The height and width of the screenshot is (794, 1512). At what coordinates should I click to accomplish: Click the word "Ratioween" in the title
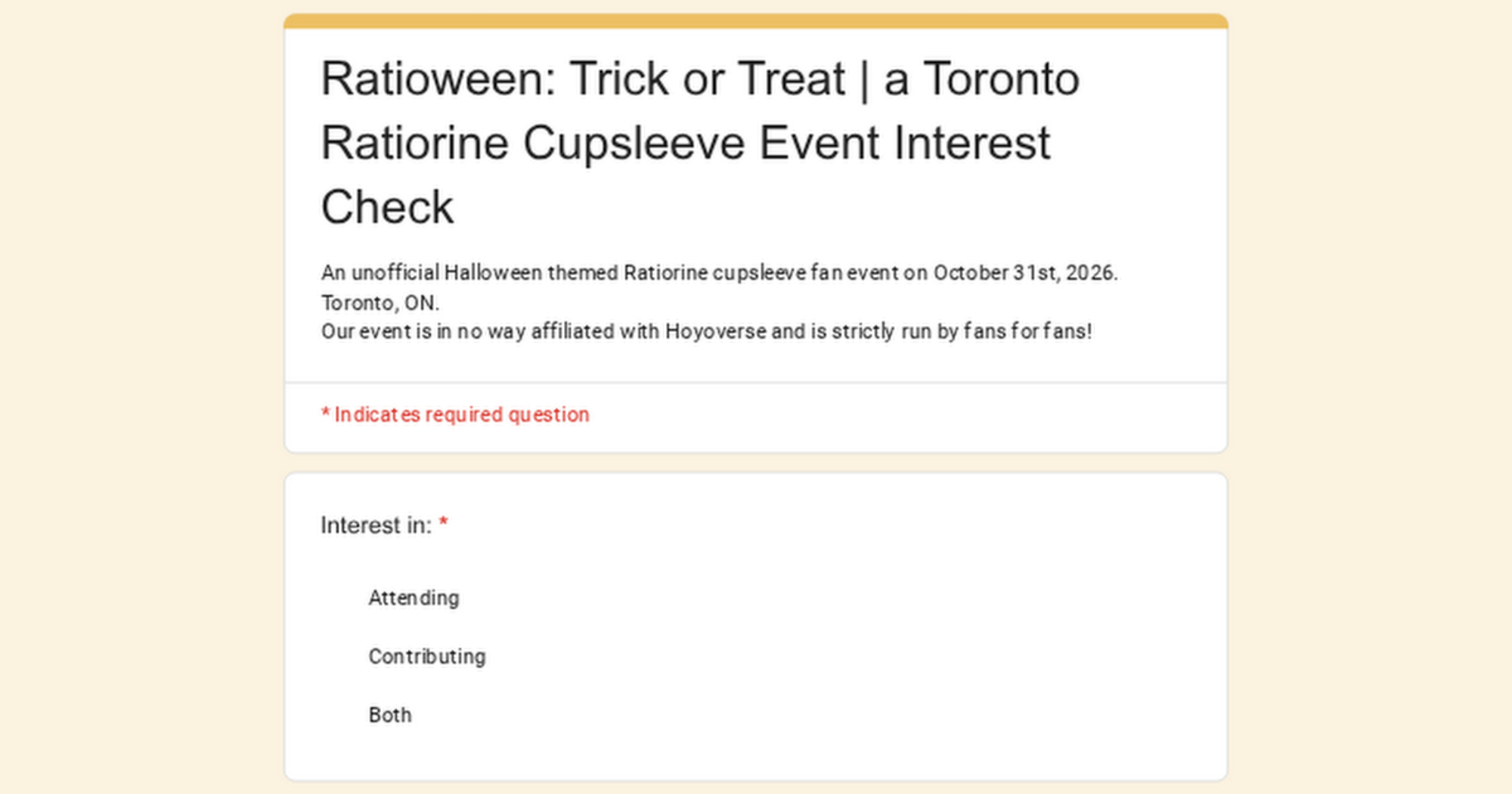point(438,79)
